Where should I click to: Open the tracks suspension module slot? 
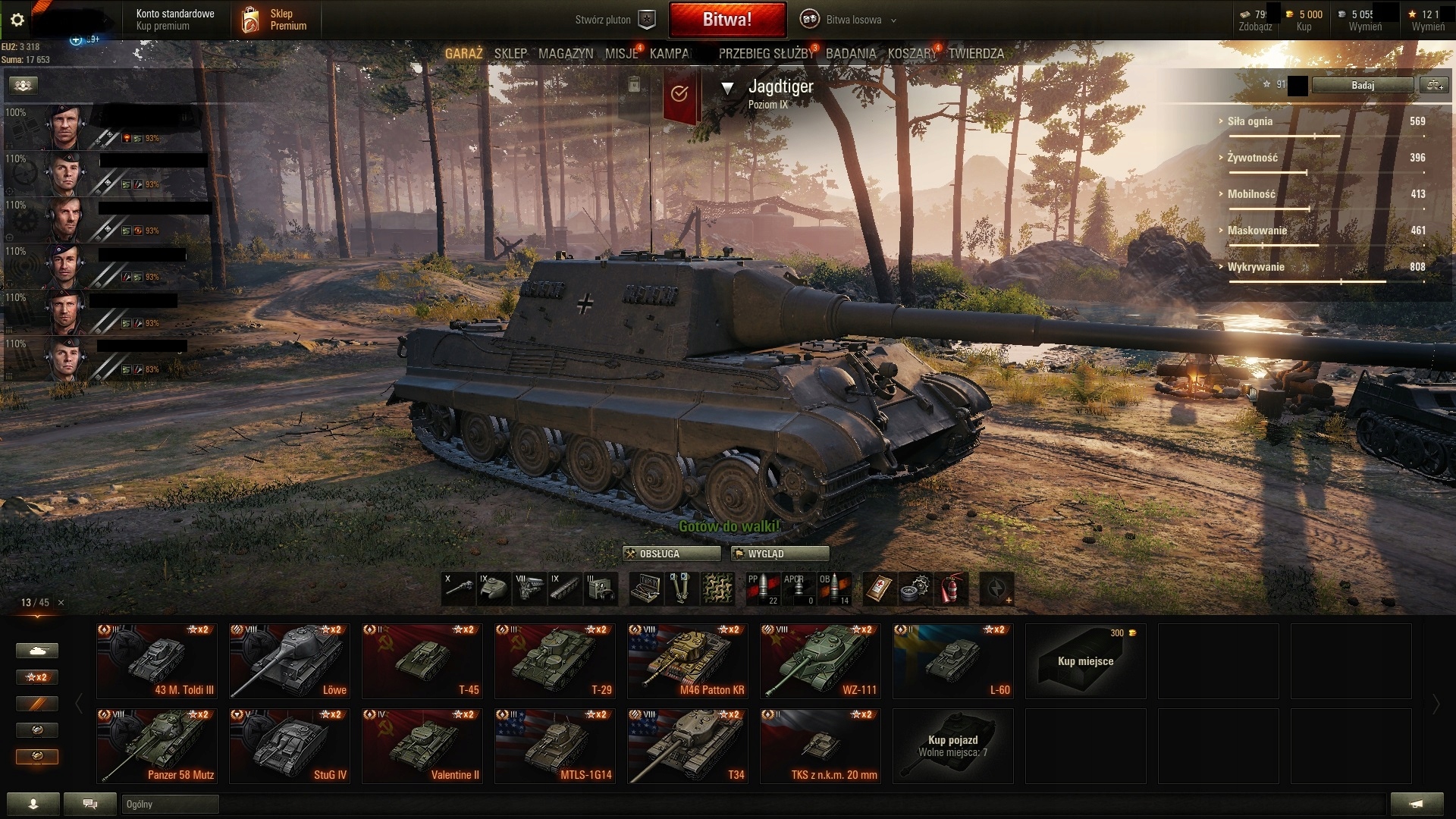[x=566, y=588]
